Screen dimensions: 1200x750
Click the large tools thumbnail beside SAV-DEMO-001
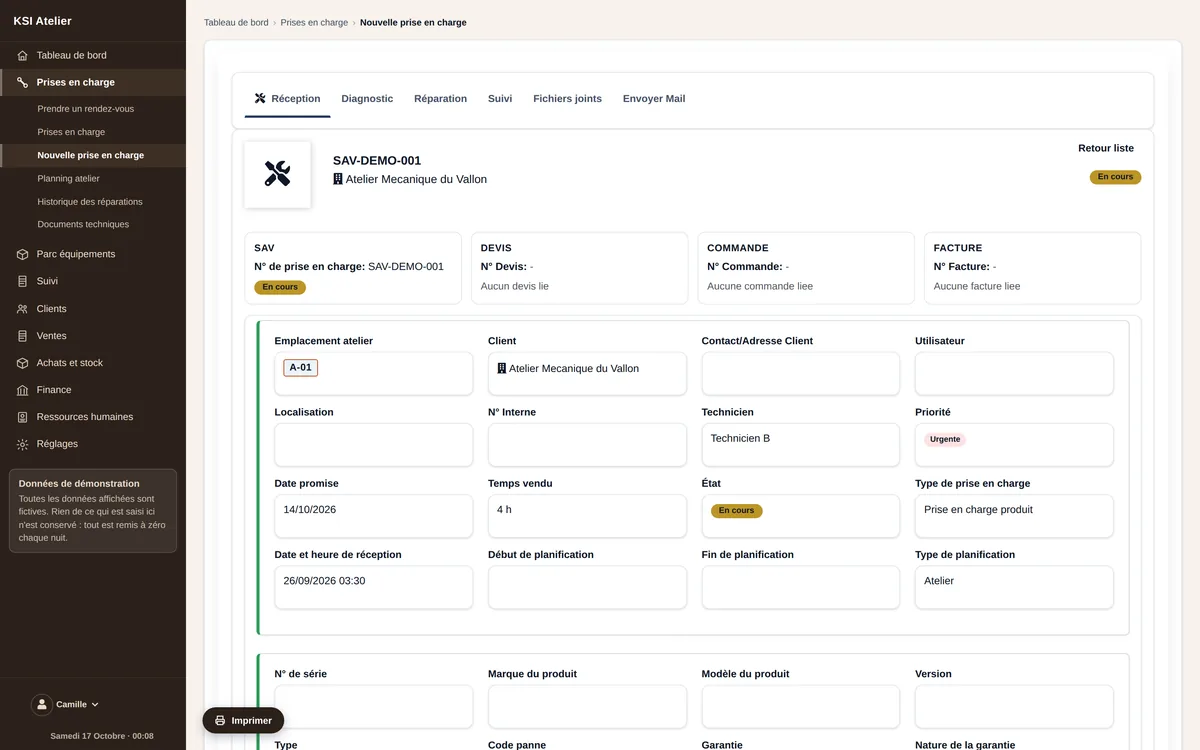[277, 174]
